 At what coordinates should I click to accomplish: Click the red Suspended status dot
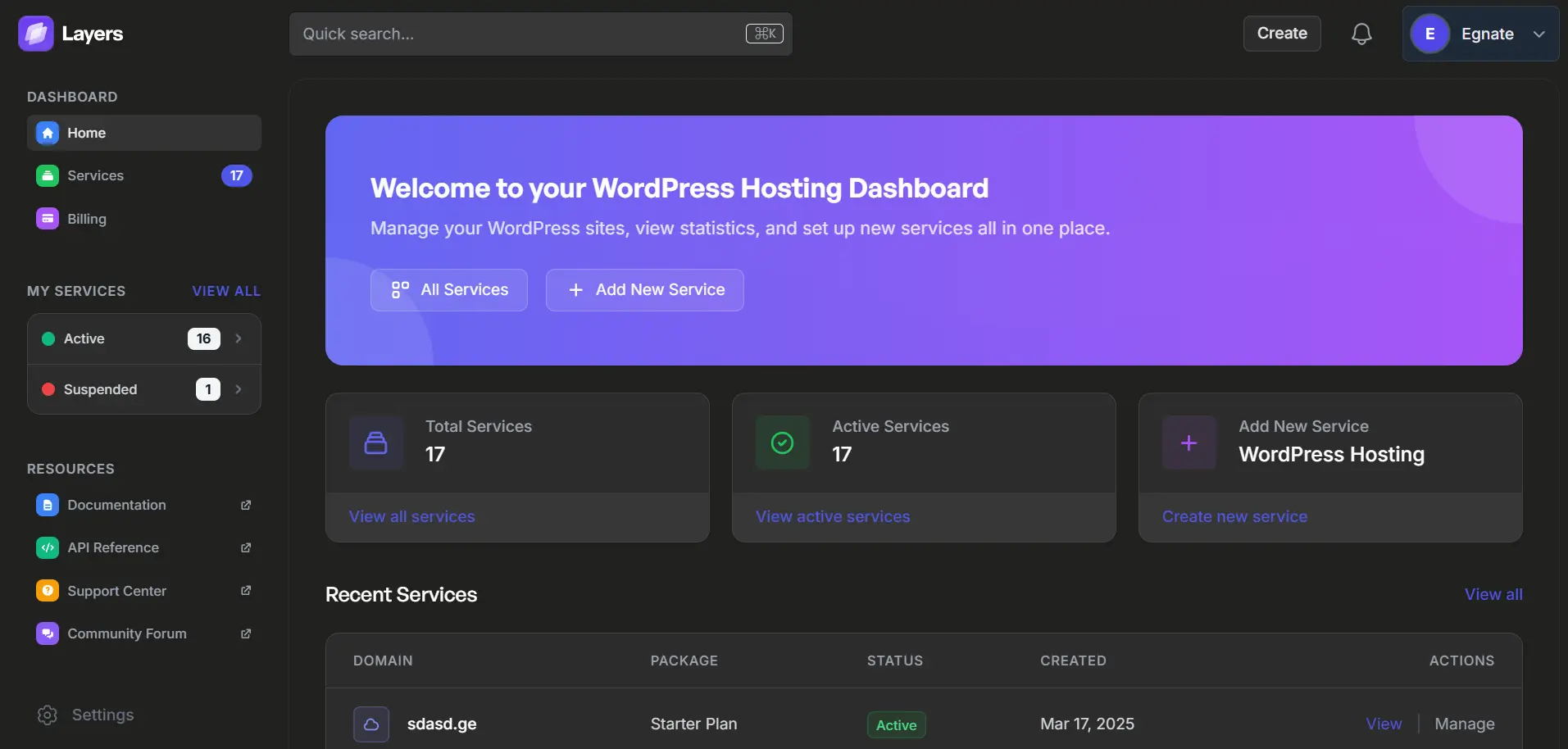48,389
